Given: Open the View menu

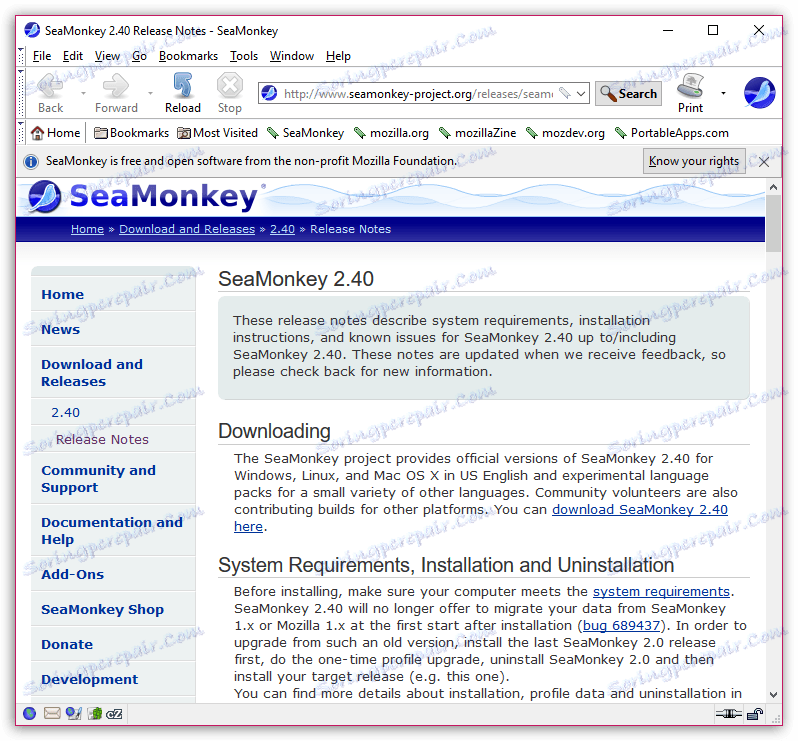Looking at the screenshot, I should 107,56.
